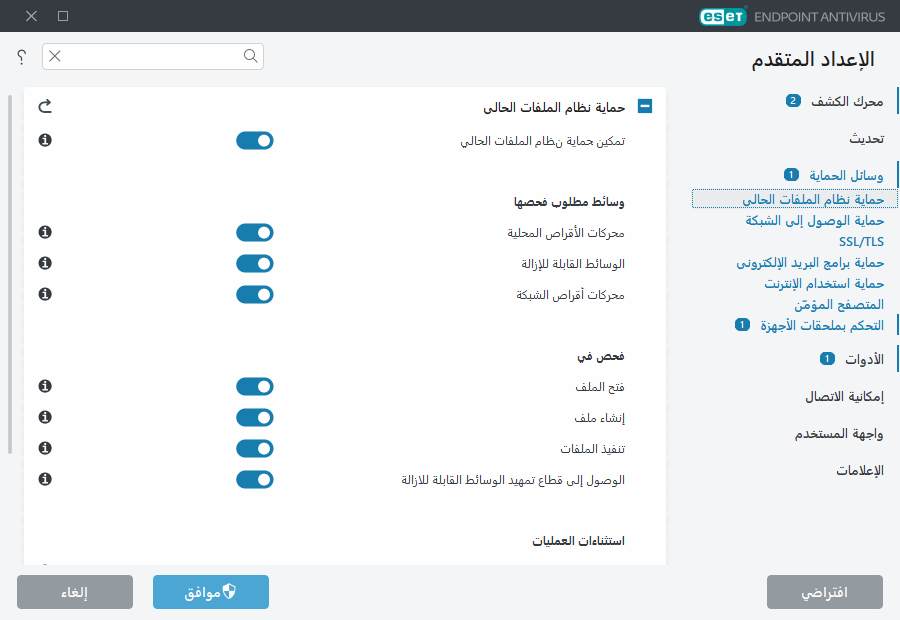Clear the search box with the X icon

point(55,57)
